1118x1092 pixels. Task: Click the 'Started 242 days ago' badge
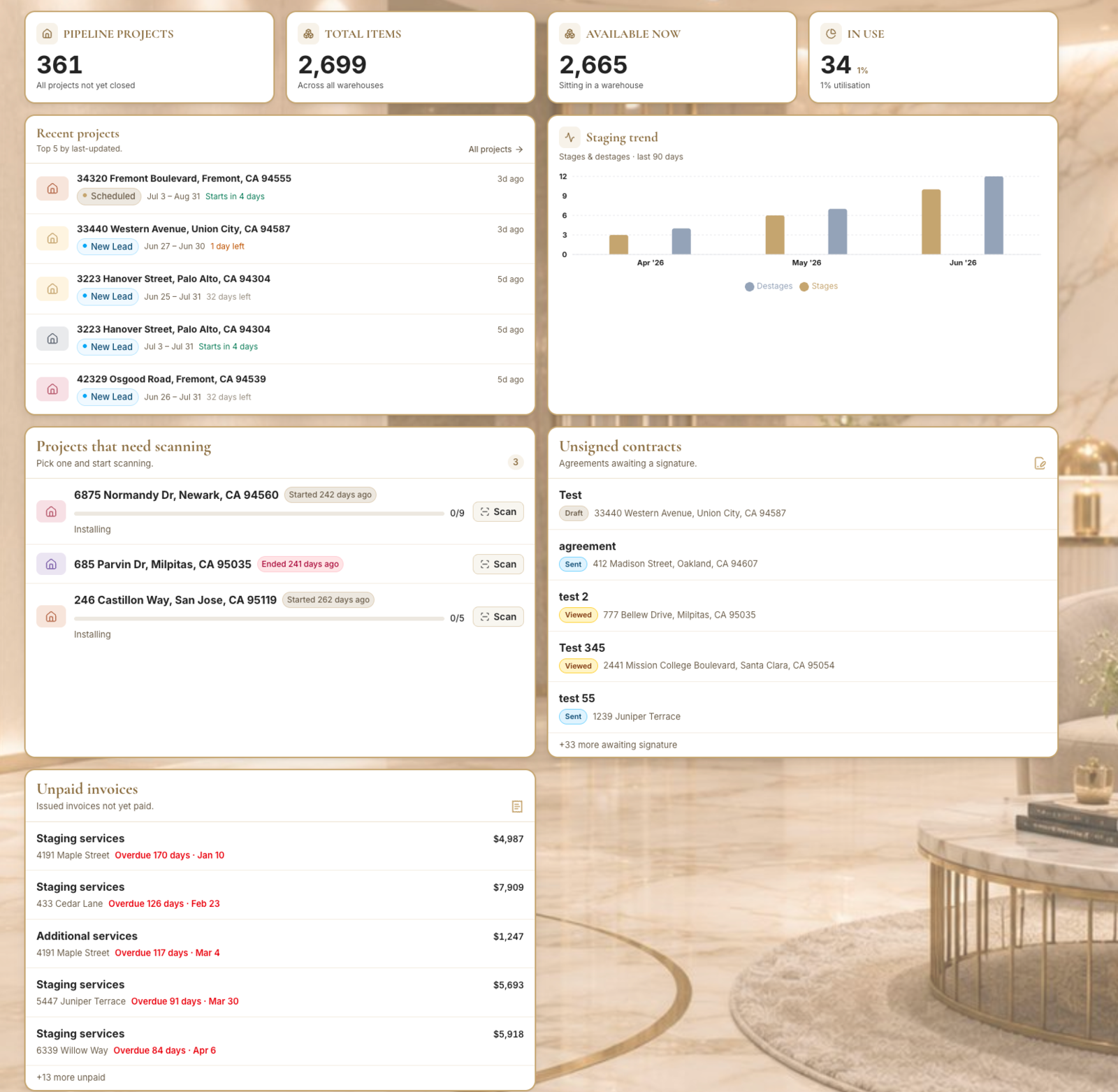330,495
